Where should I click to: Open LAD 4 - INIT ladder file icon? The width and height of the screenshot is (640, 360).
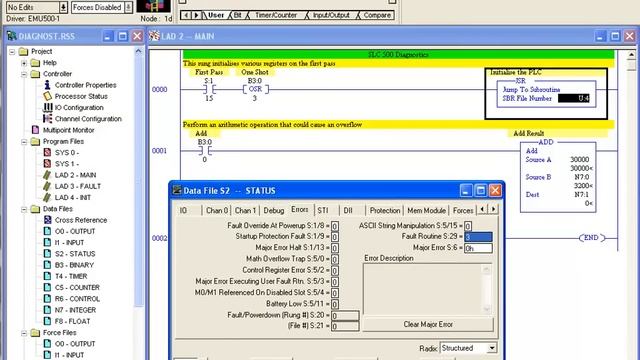(x=47, y=198)
